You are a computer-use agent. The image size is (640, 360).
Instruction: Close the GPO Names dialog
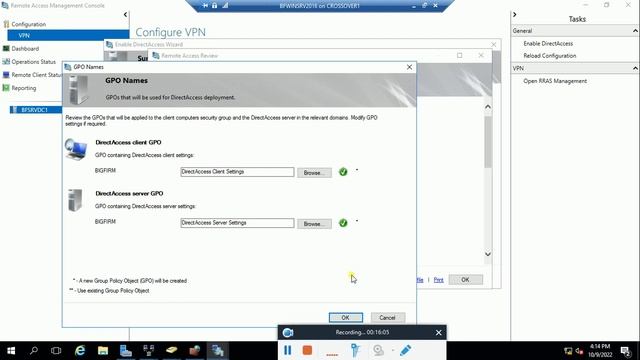tap(409, 67)
